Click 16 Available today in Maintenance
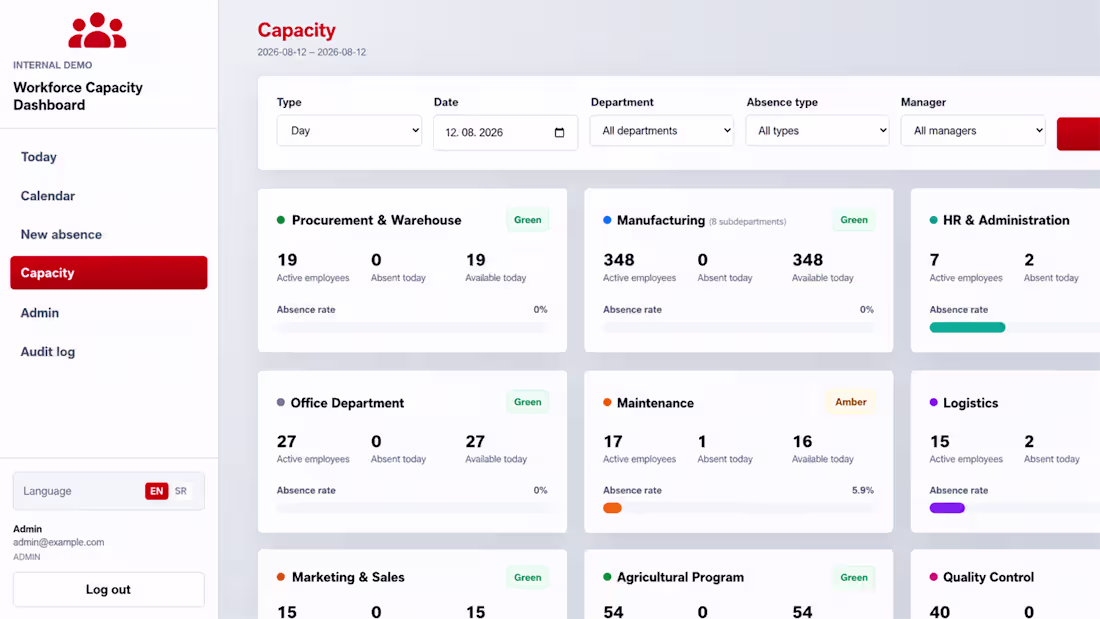This screenshot has height=619, width=1100. point(822,449)
